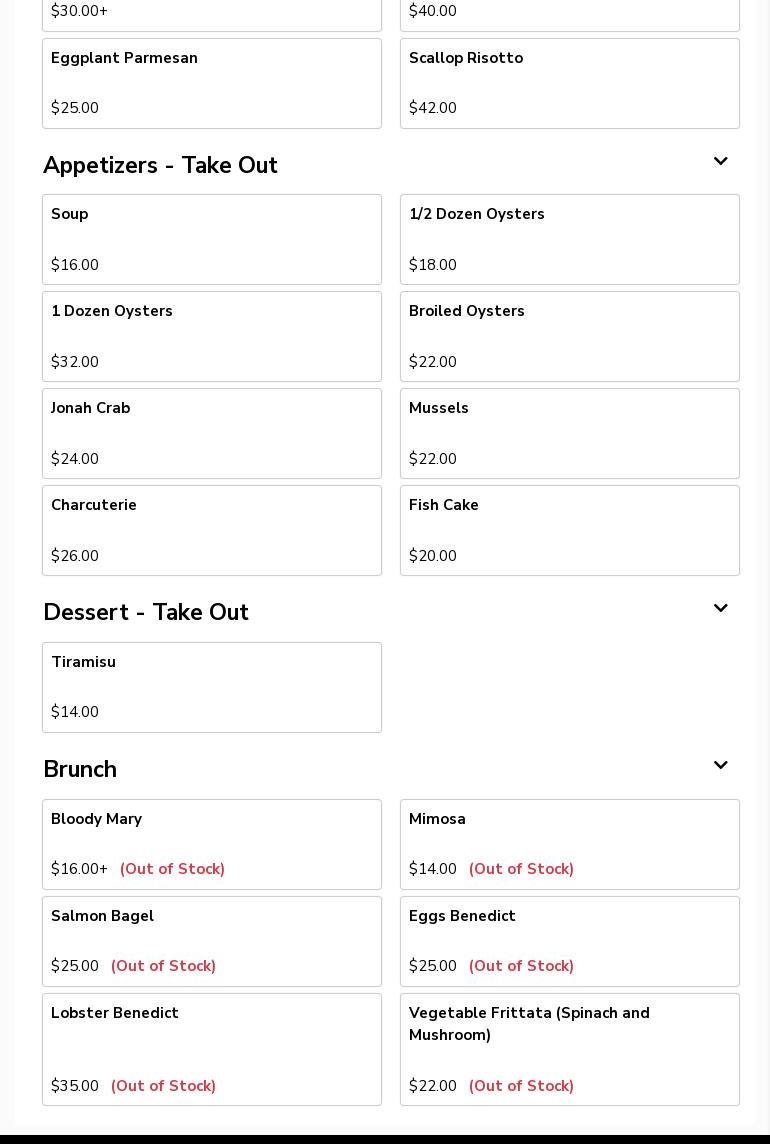Open the Mussels item card
Image resolution: width=770 pixels, height=1144 pixels.
coord(570,434)
